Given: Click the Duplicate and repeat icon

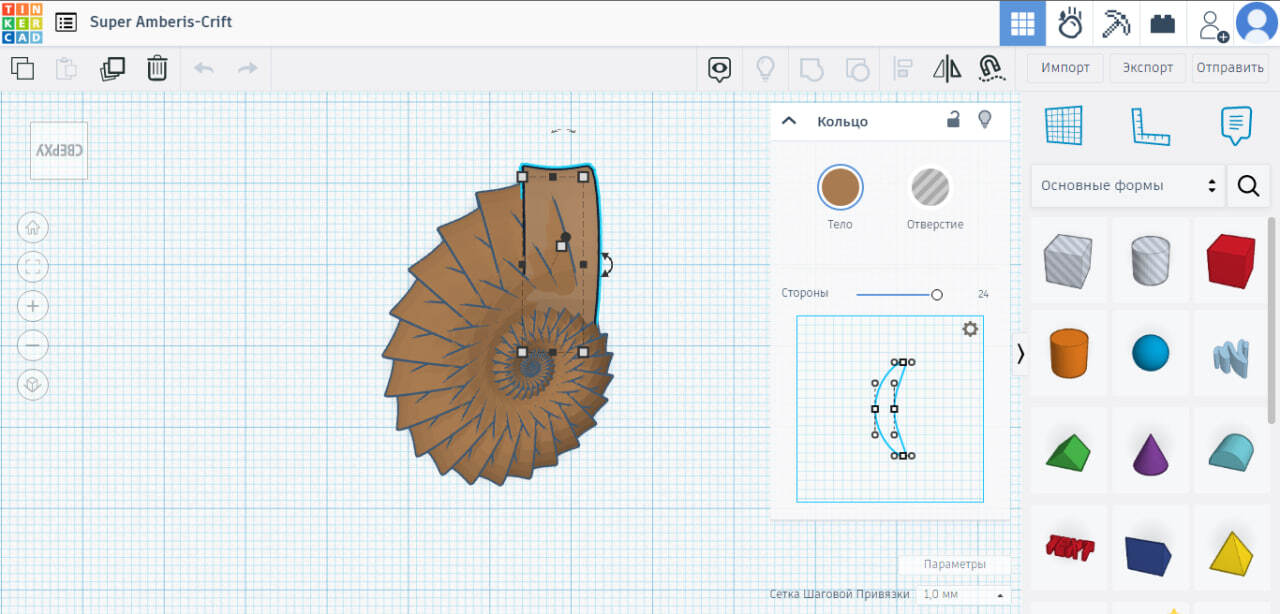Looking at the screenshot, I should pyautogui.click(x=112, y=68).
